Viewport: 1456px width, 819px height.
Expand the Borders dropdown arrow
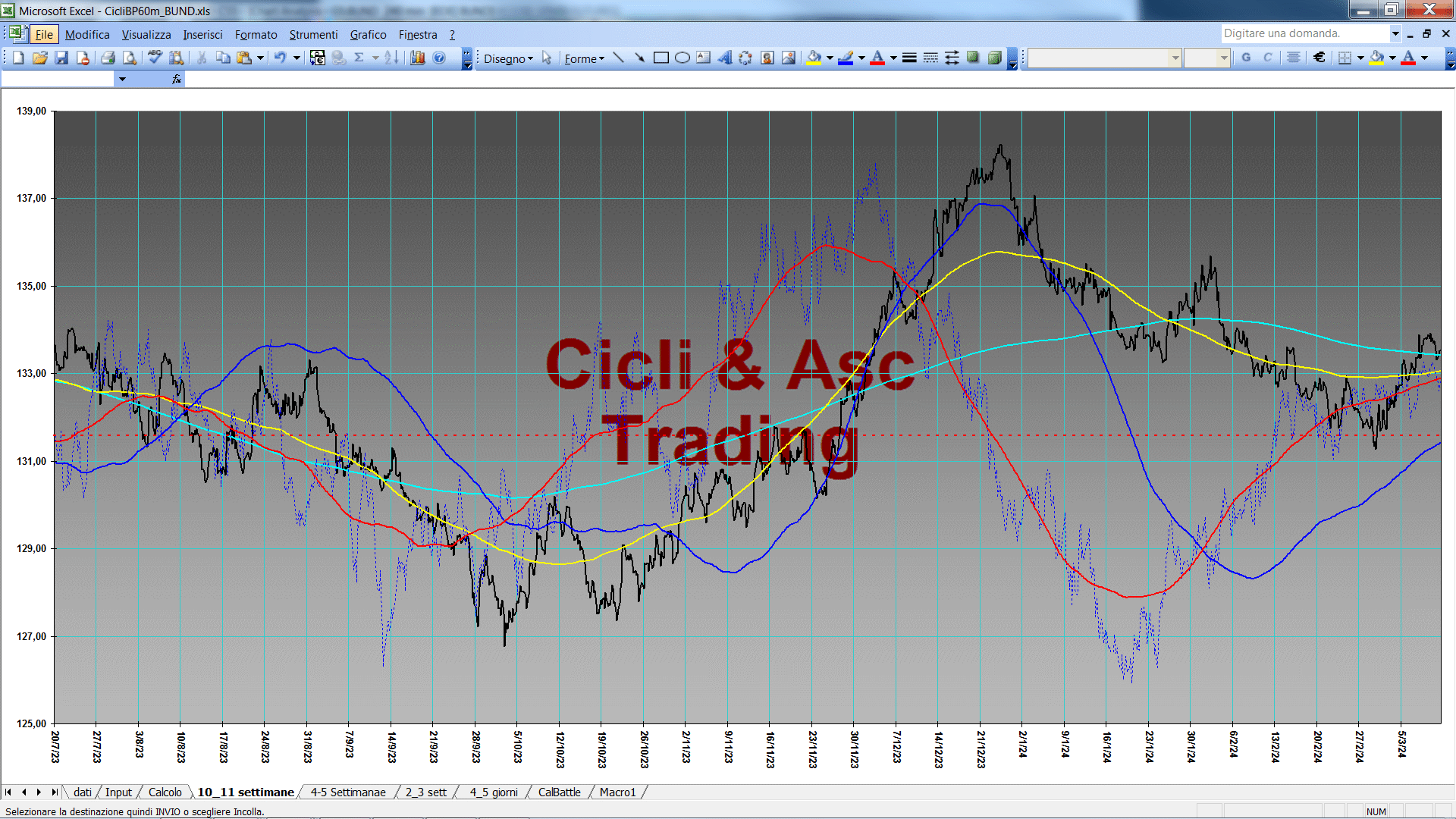point(1360,58)
